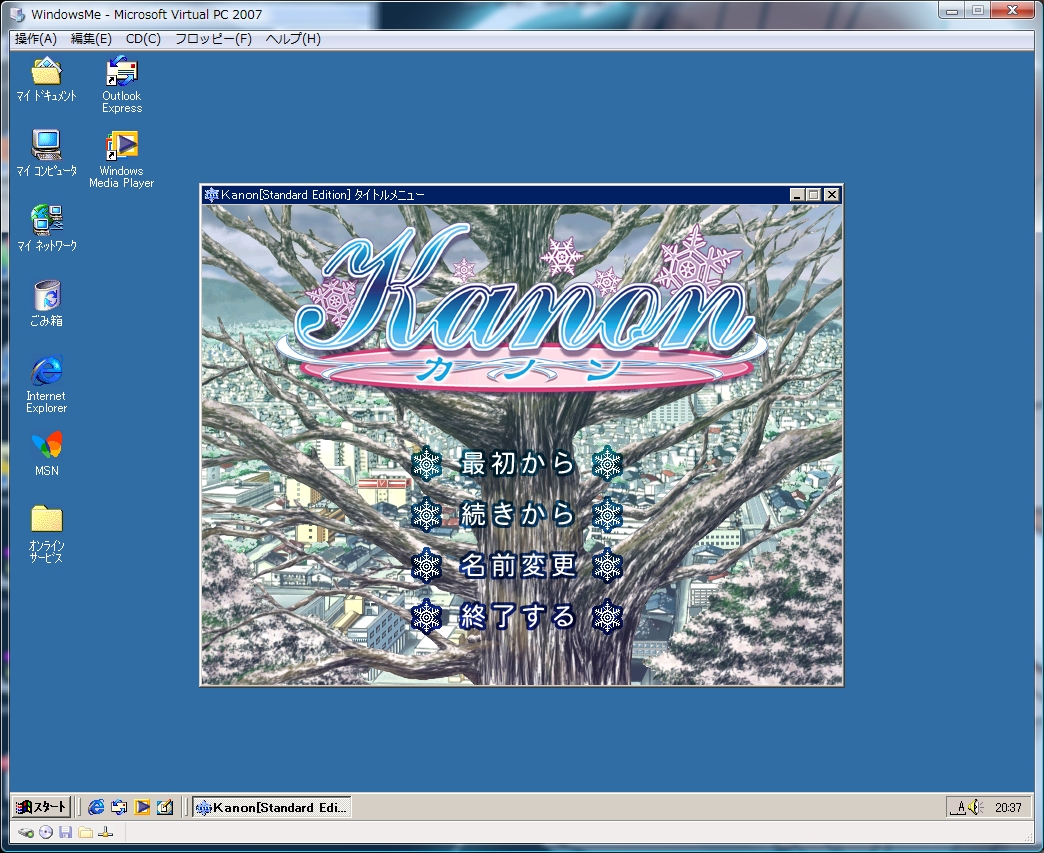Click the 20:37 taskbar clock

pos(1008,808)
